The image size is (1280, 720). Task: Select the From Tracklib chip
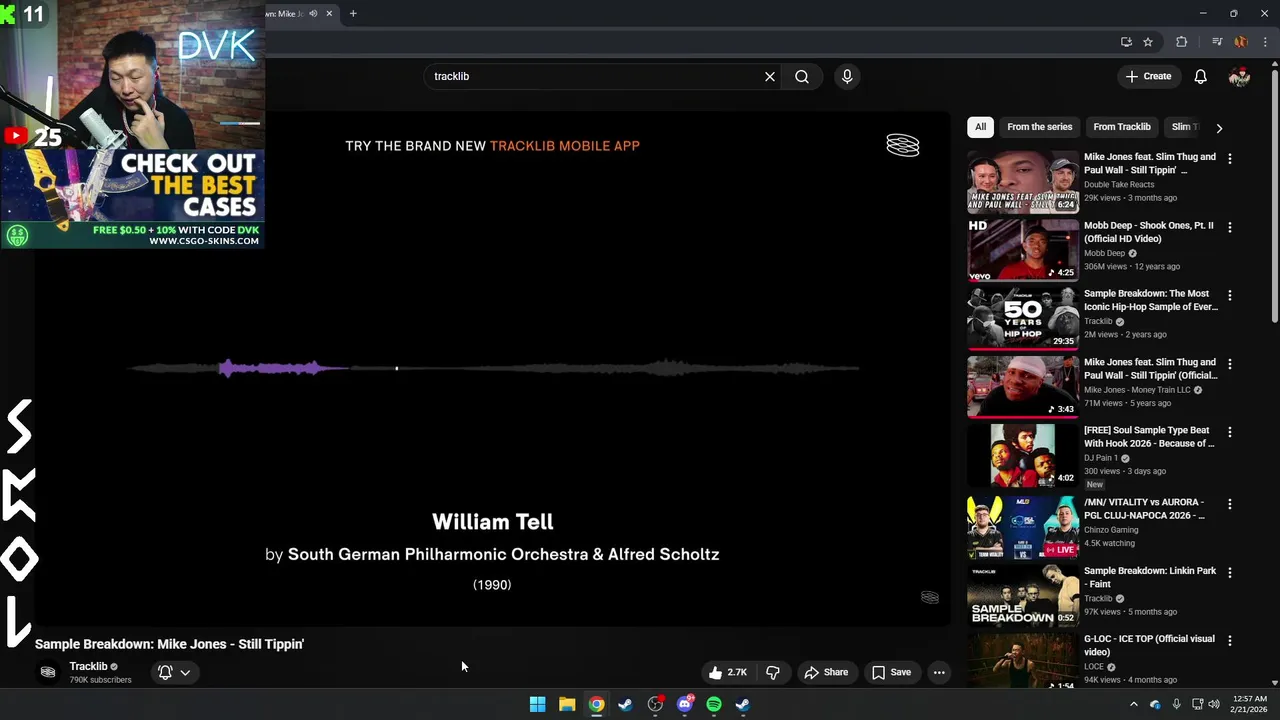[x=1121, y=127]
